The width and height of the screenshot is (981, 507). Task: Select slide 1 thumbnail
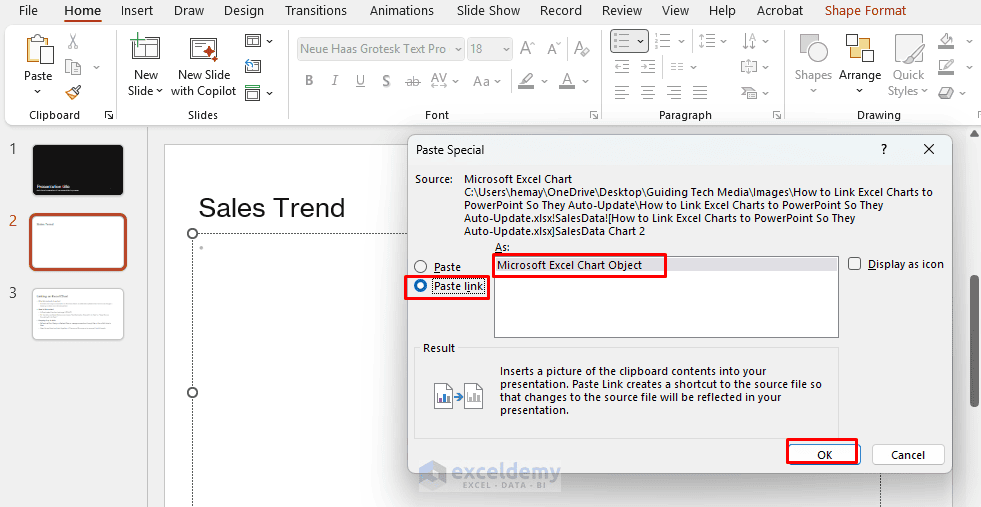coord(78,170)
